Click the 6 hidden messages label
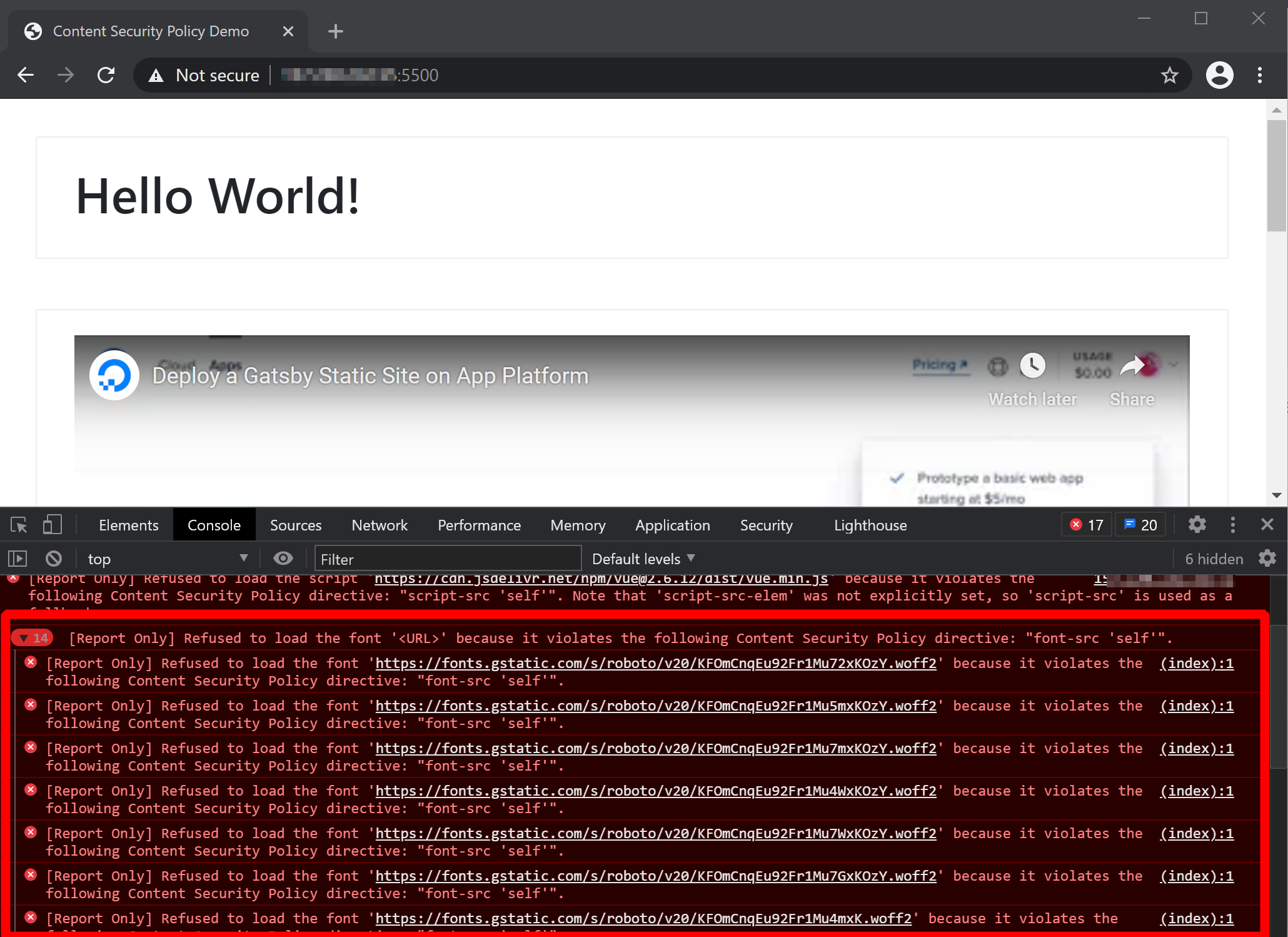The image size is (1288, 937). pyautogui.click(x=1214, y=559)
